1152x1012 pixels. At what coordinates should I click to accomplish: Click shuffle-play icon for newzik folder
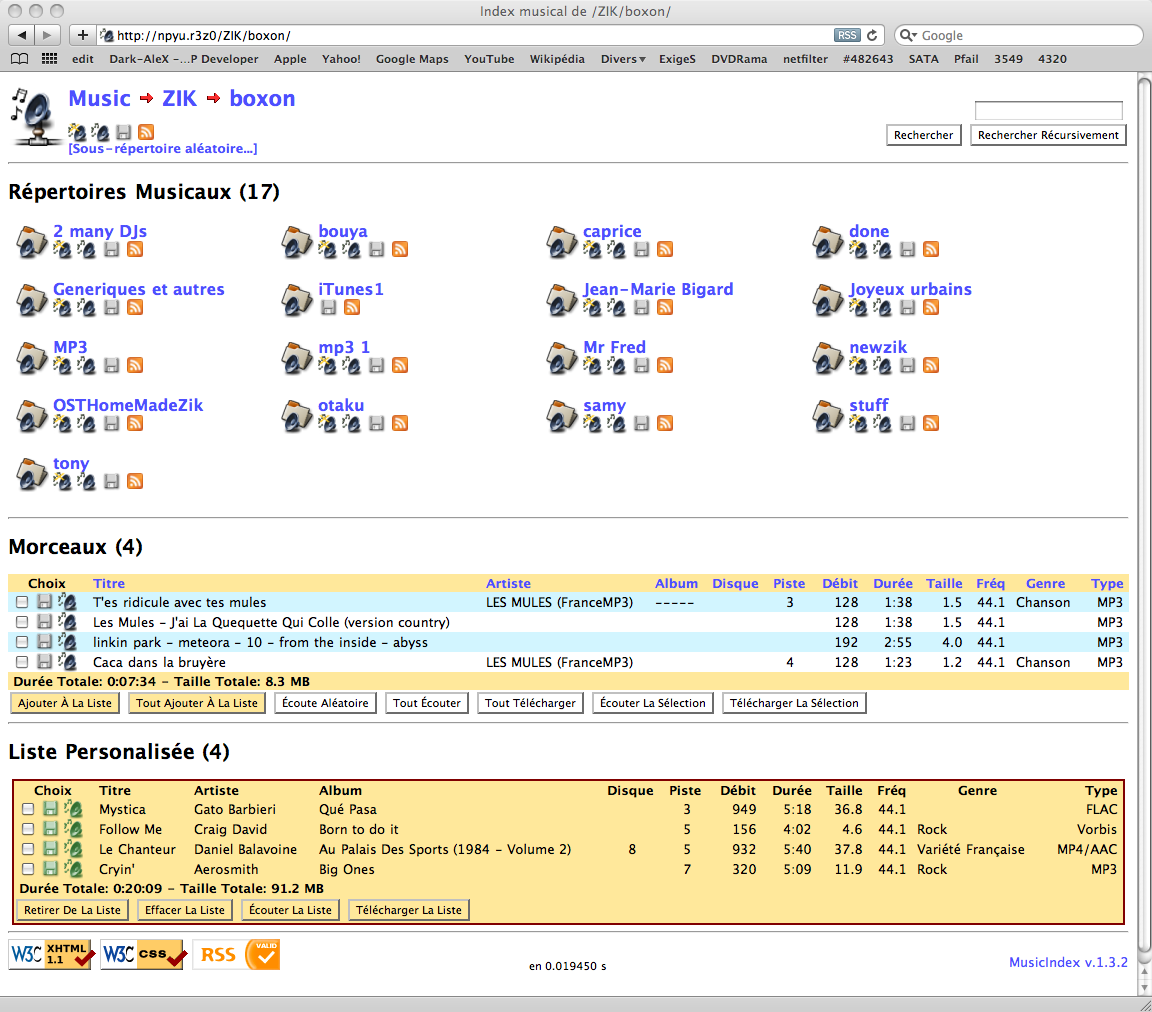(x=857, y=365)
